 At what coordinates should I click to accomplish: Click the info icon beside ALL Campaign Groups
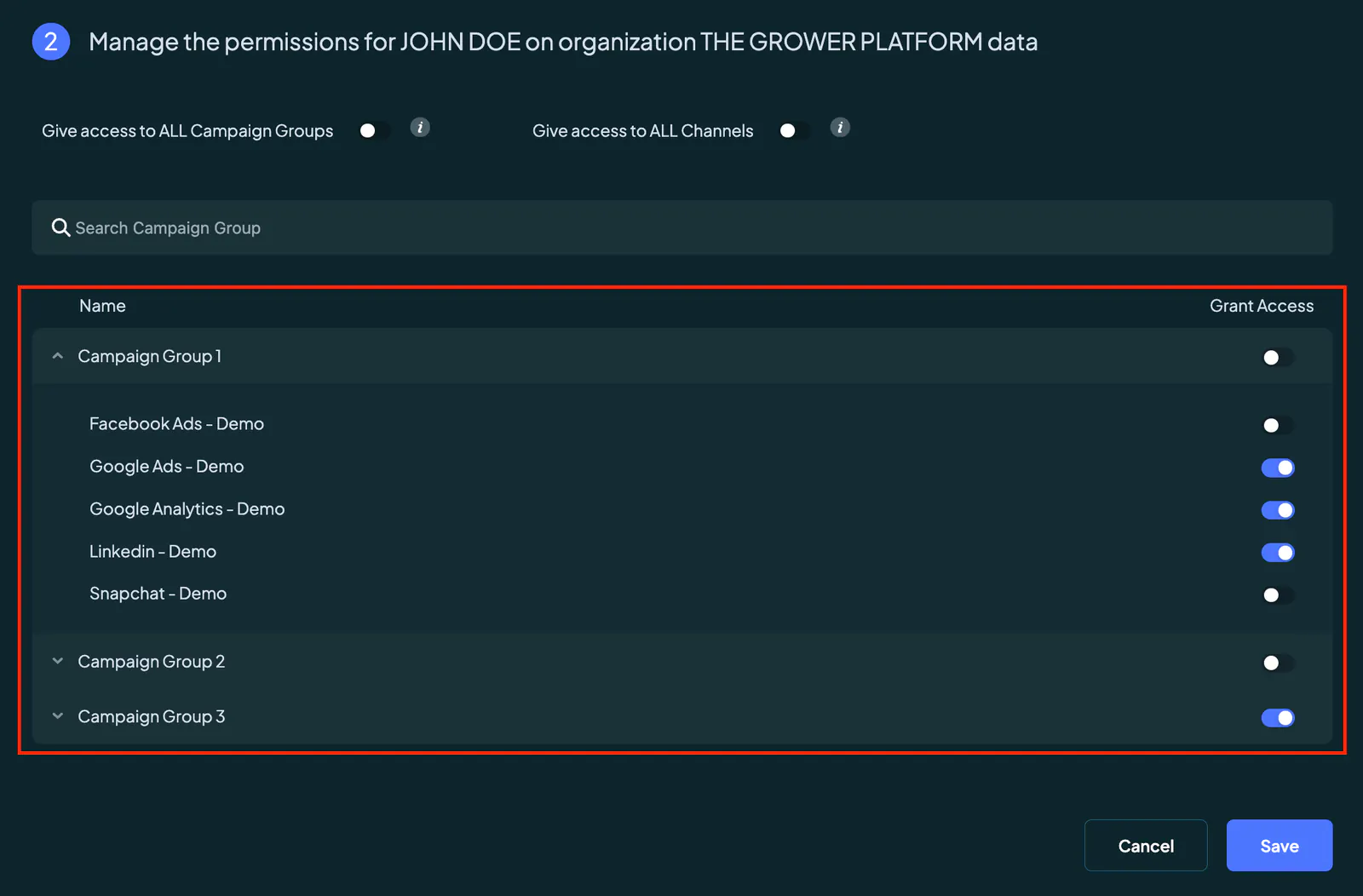420,128
